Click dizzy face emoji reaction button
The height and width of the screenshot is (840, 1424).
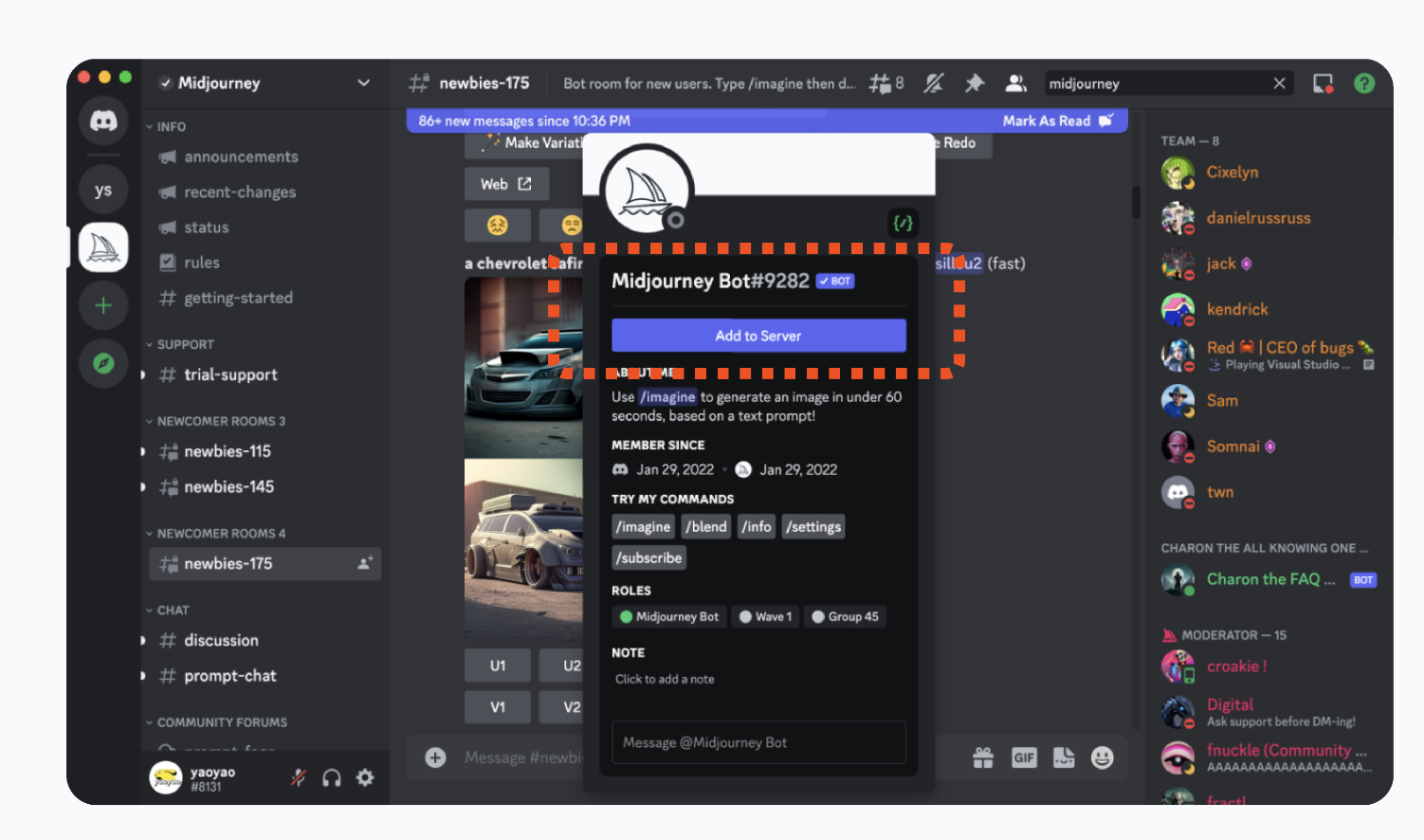point(498,226)
